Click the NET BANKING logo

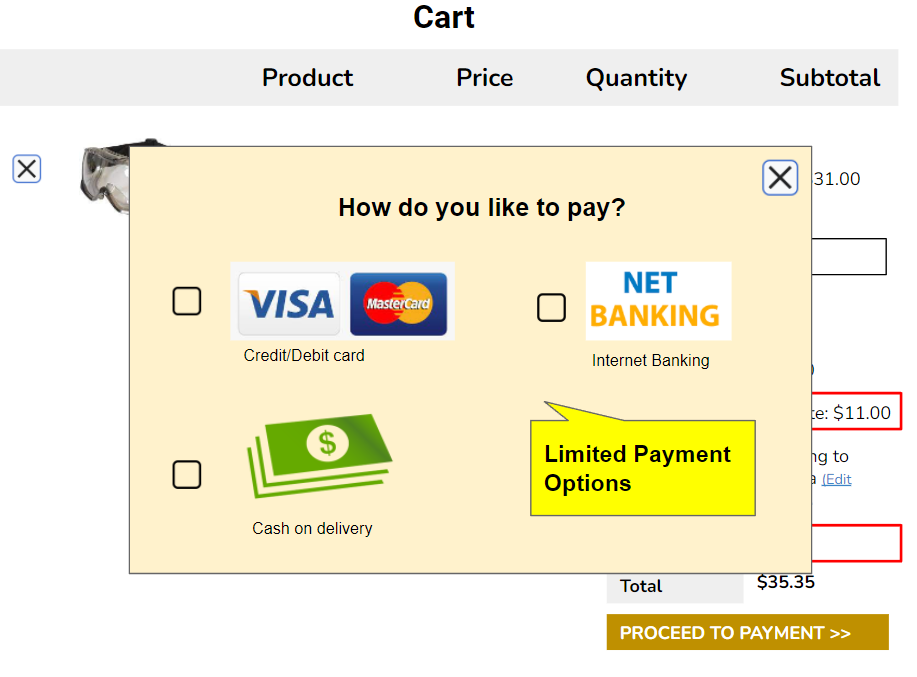click(658, 301)
